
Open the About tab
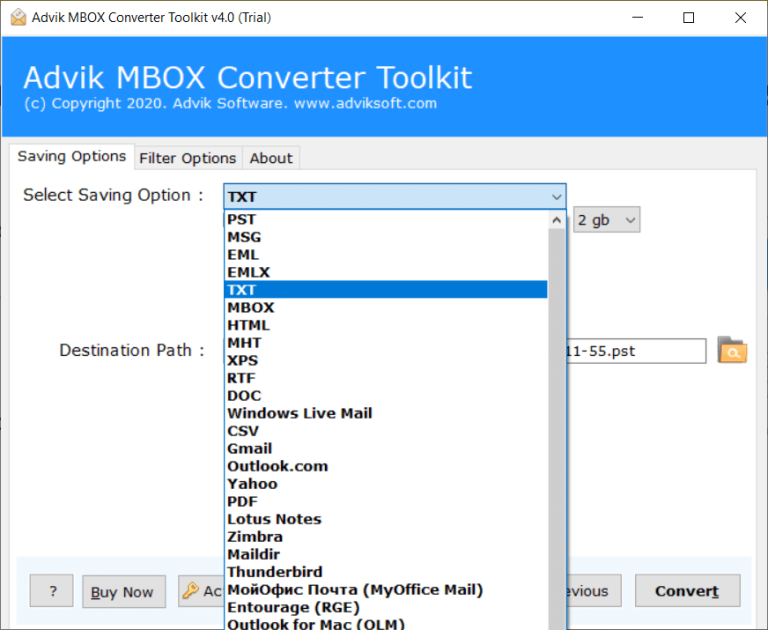(x=271, y=158)
